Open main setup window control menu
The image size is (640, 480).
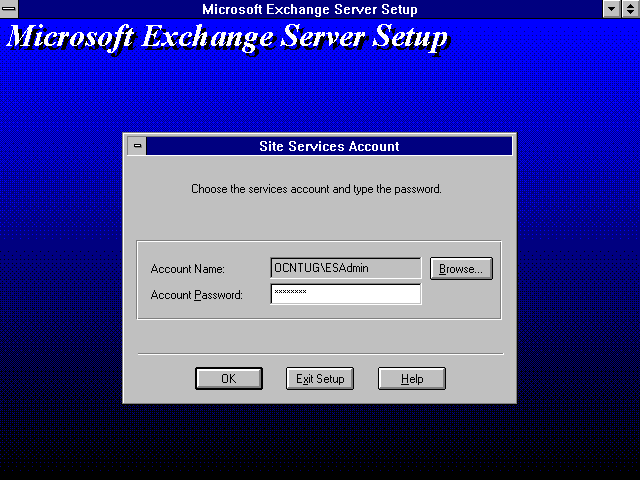pos(9,9)
